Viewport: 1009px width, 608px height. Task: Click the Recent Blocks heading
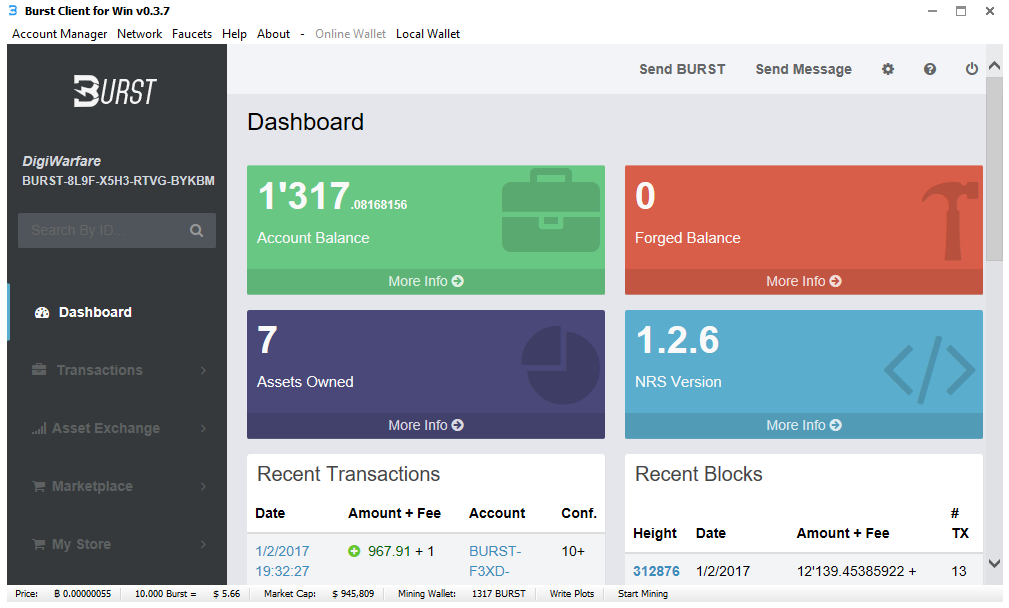point(699,474)
